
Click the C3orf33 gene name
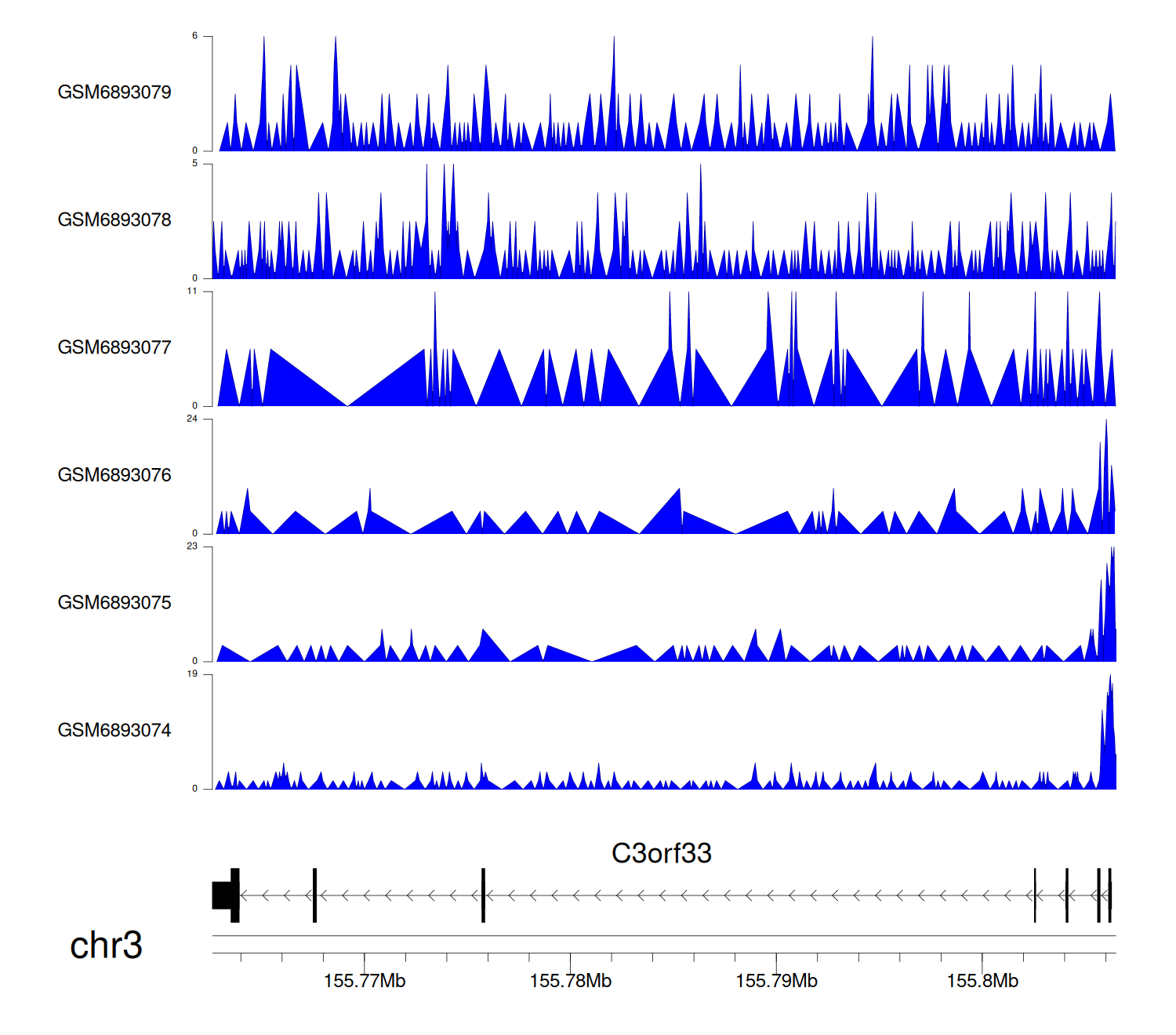pyautogui.click(x=661, y=853)
